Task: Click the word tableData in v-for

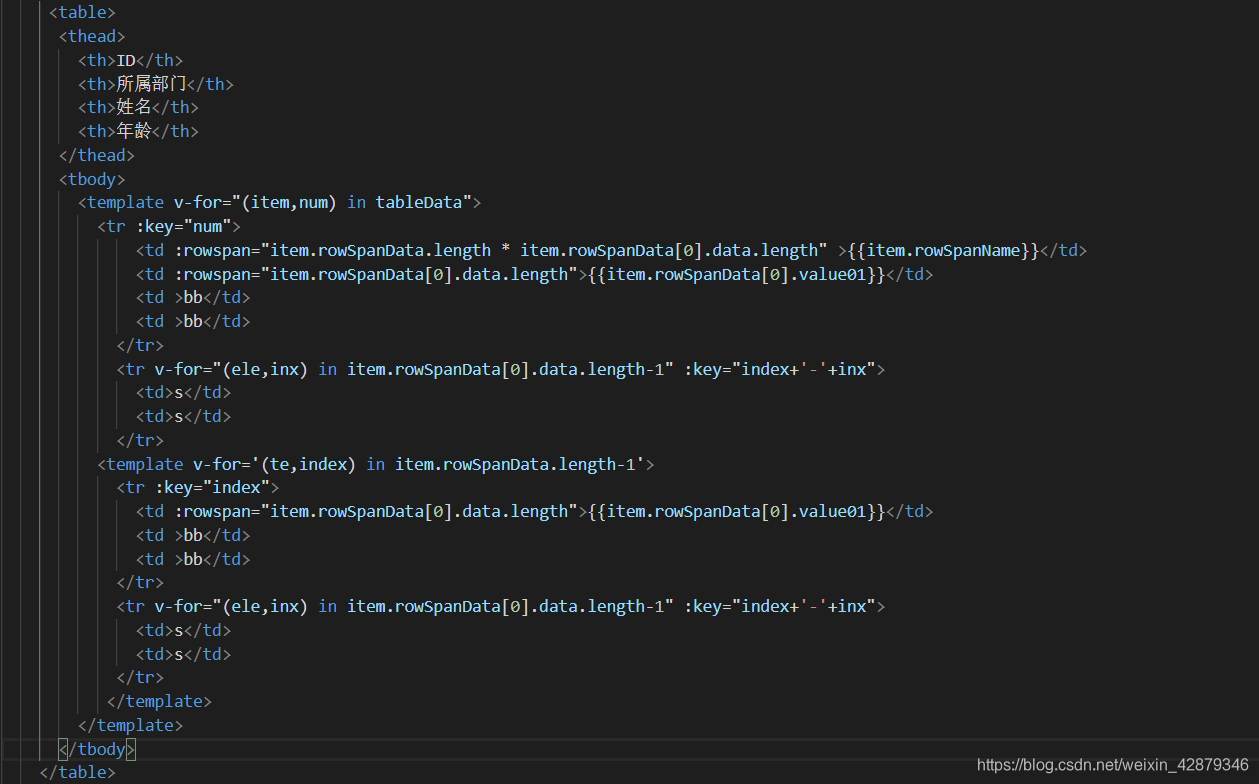Action: 419,202
